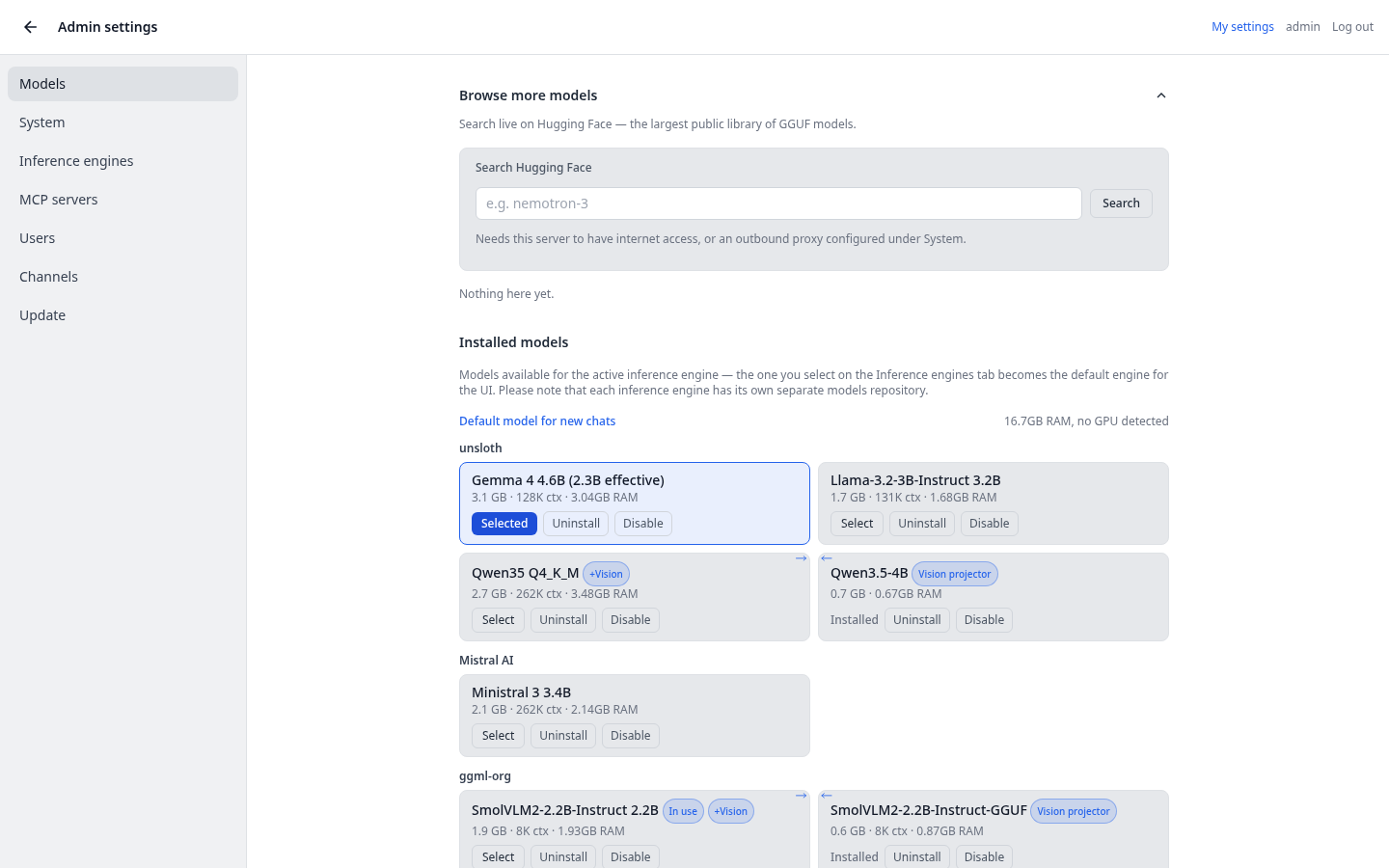1389x868 pixels.
Task: Open the Update section
Action: pos(123,315)
